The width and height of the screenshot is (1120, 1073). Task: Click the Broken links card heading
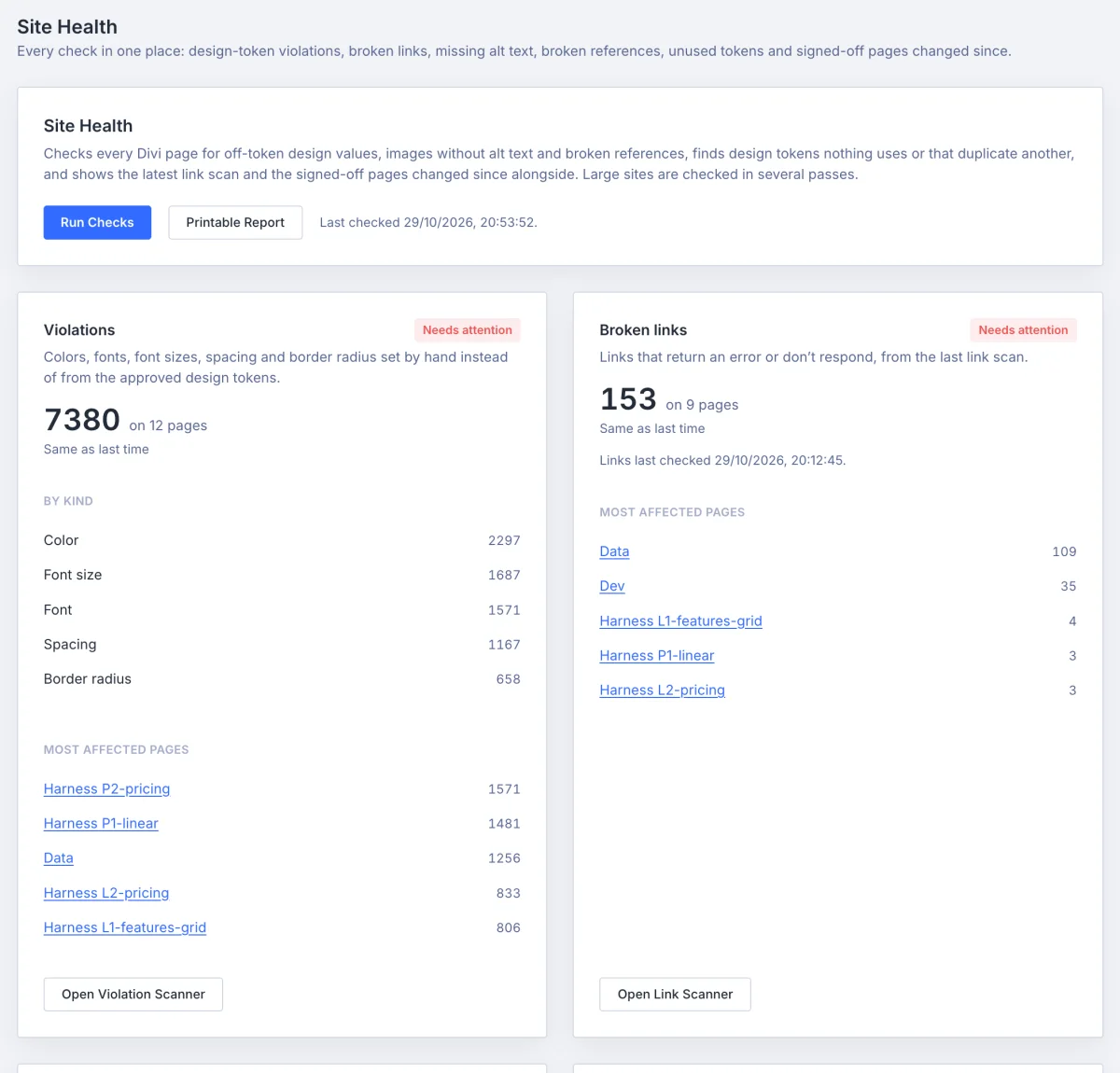643,330
